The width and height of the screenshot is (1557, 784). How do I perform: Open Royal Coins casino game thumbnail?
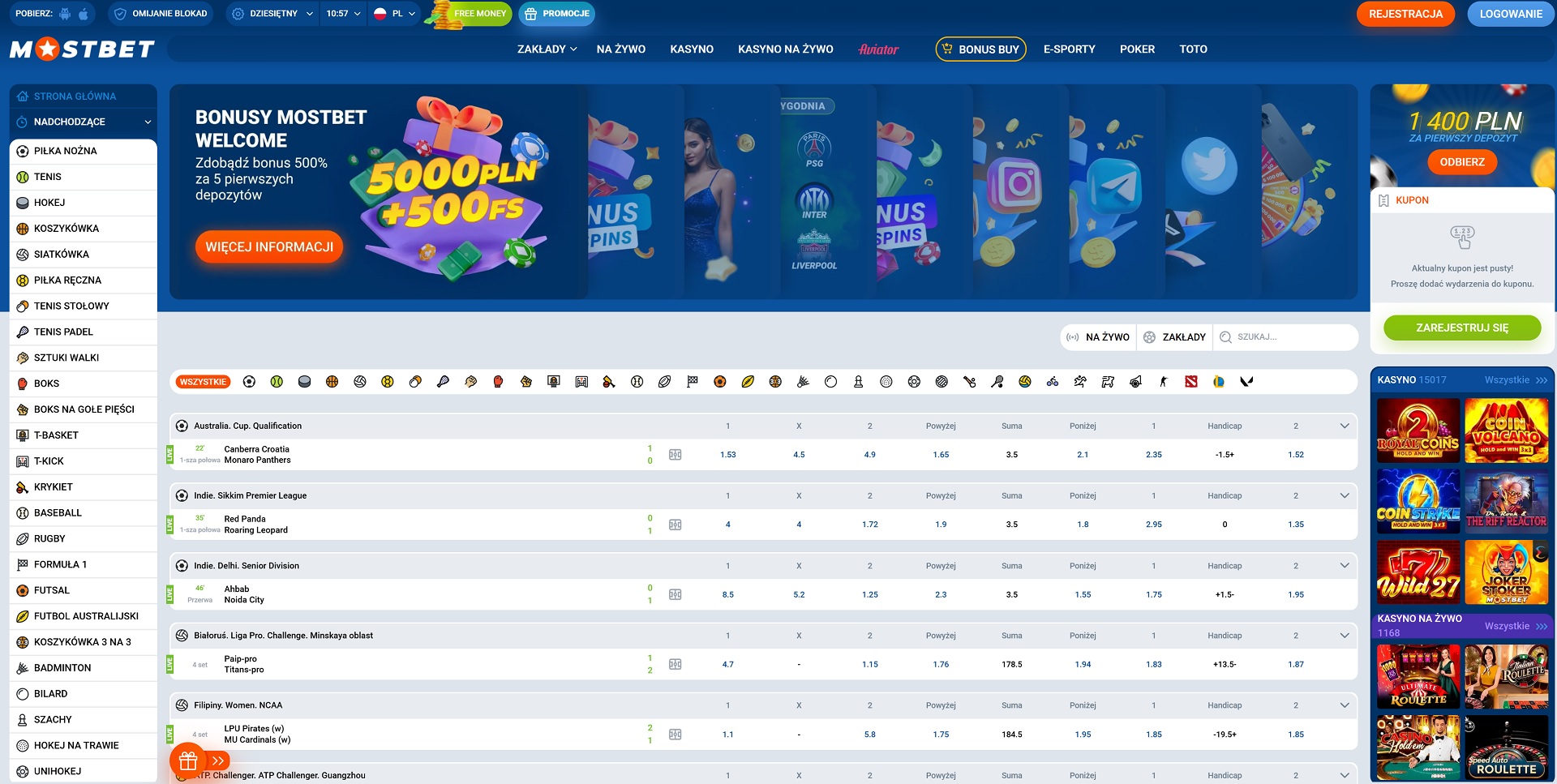(1418, 430)
